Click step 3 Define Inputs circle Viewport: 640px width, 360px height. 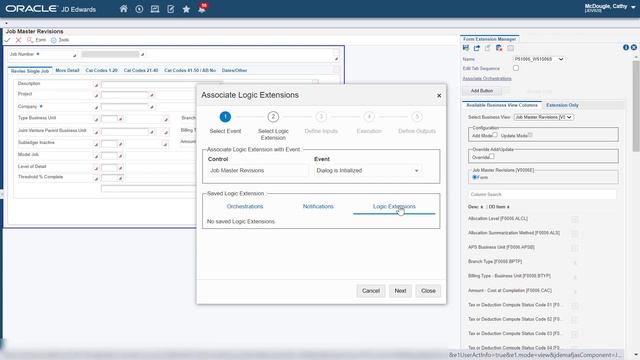[321, 117]
